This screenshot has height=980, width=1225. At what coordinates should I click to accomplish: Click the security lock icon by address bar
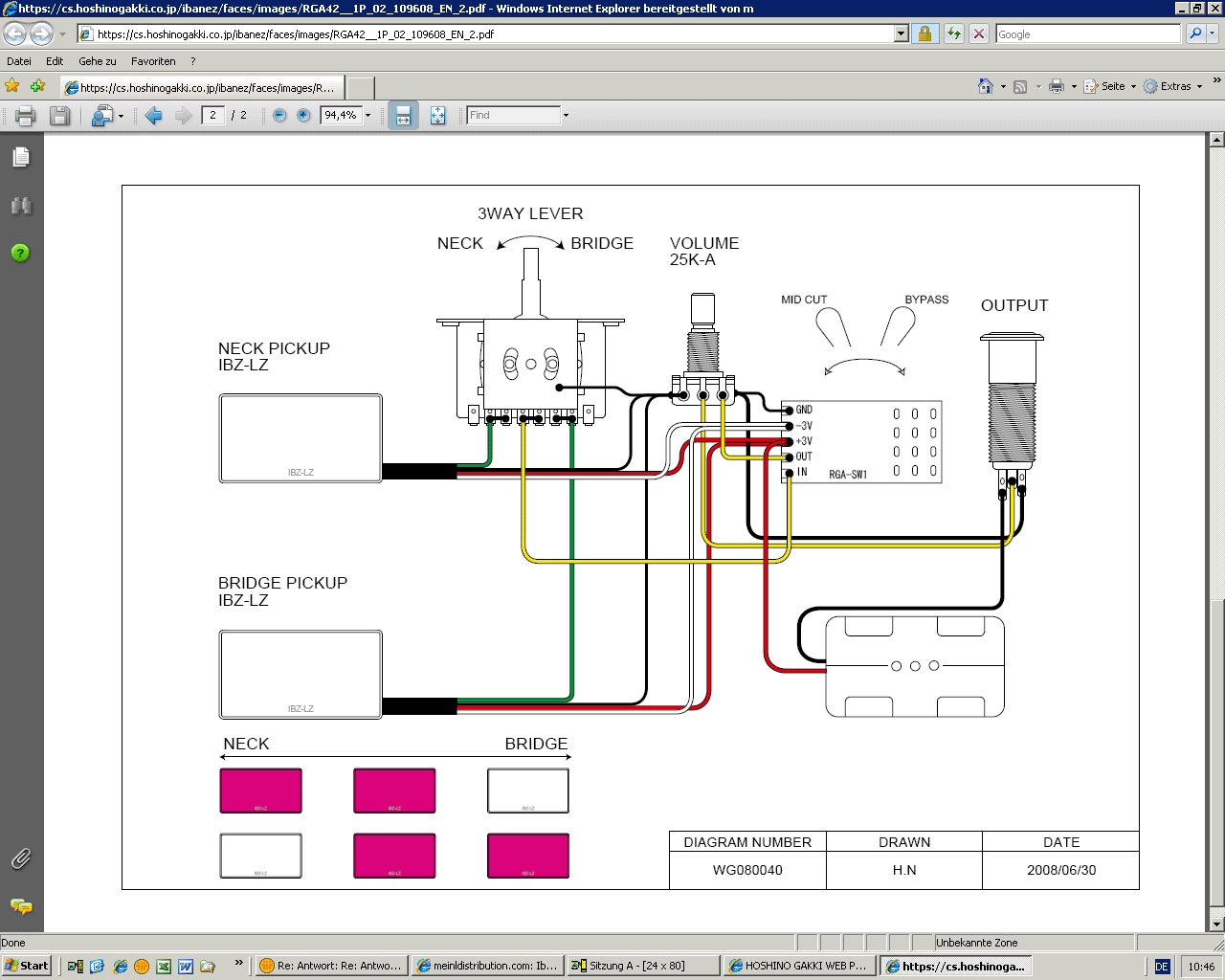point(924,34)
